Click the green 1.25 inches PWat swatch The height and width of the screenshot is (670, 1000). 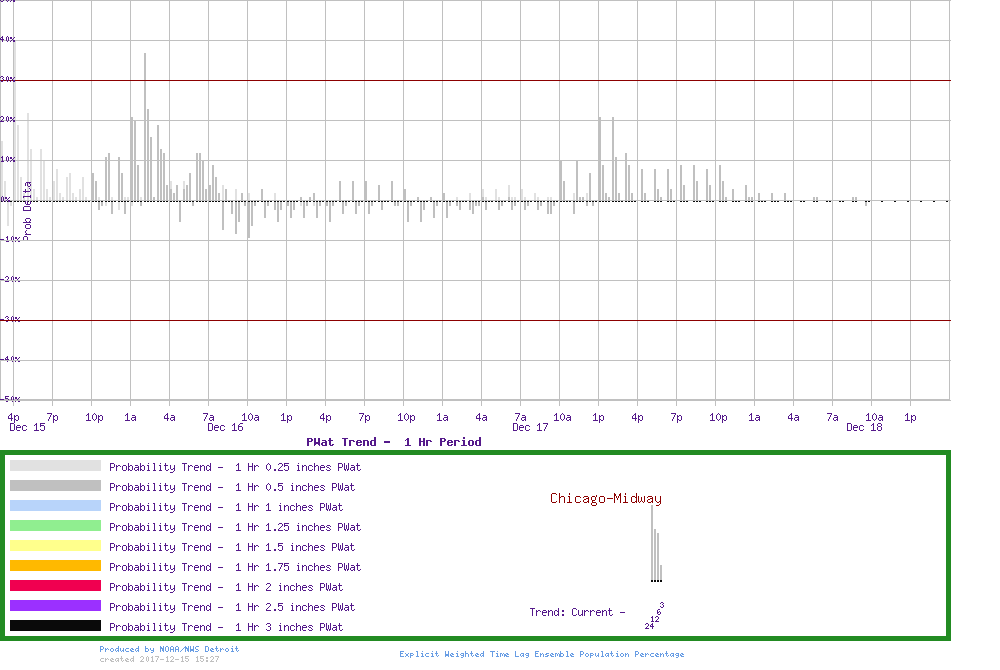(x=55, y=526)
